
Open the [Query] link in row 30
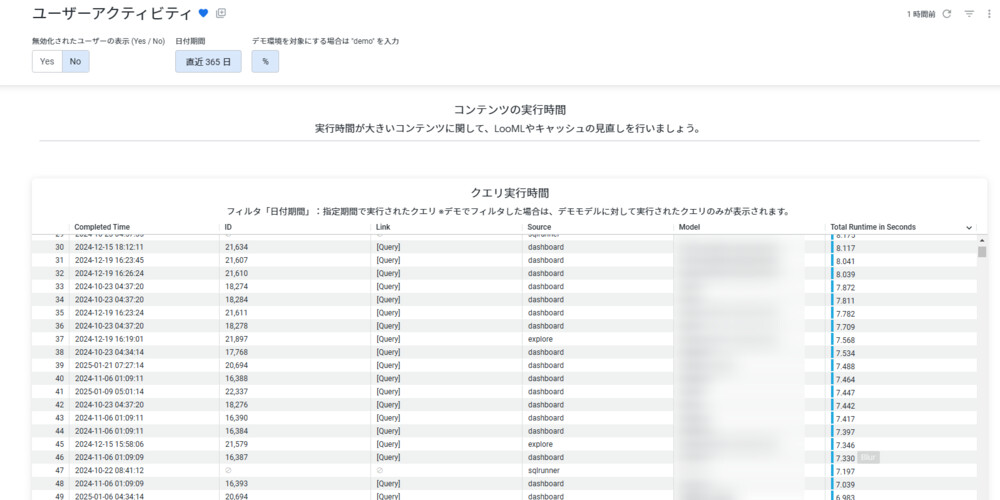click(388, 247)
